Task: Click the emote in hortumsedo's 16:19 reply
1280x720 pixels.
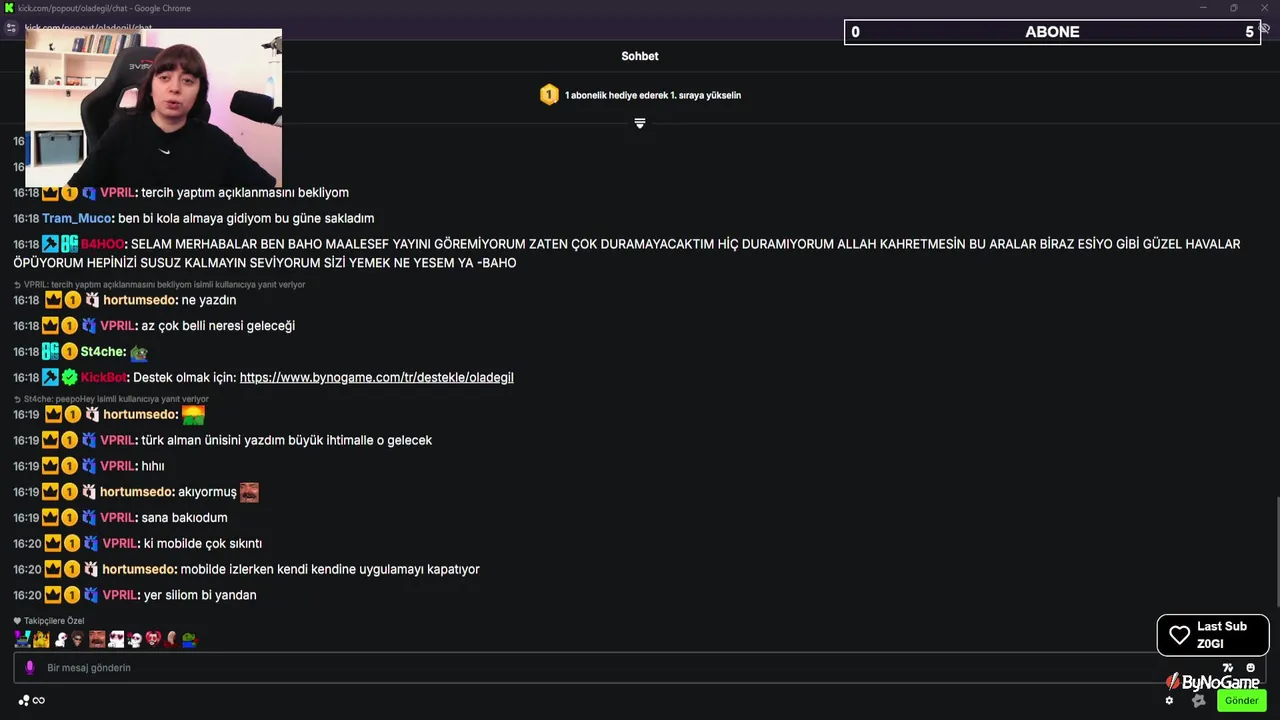Action: [193, 414]
